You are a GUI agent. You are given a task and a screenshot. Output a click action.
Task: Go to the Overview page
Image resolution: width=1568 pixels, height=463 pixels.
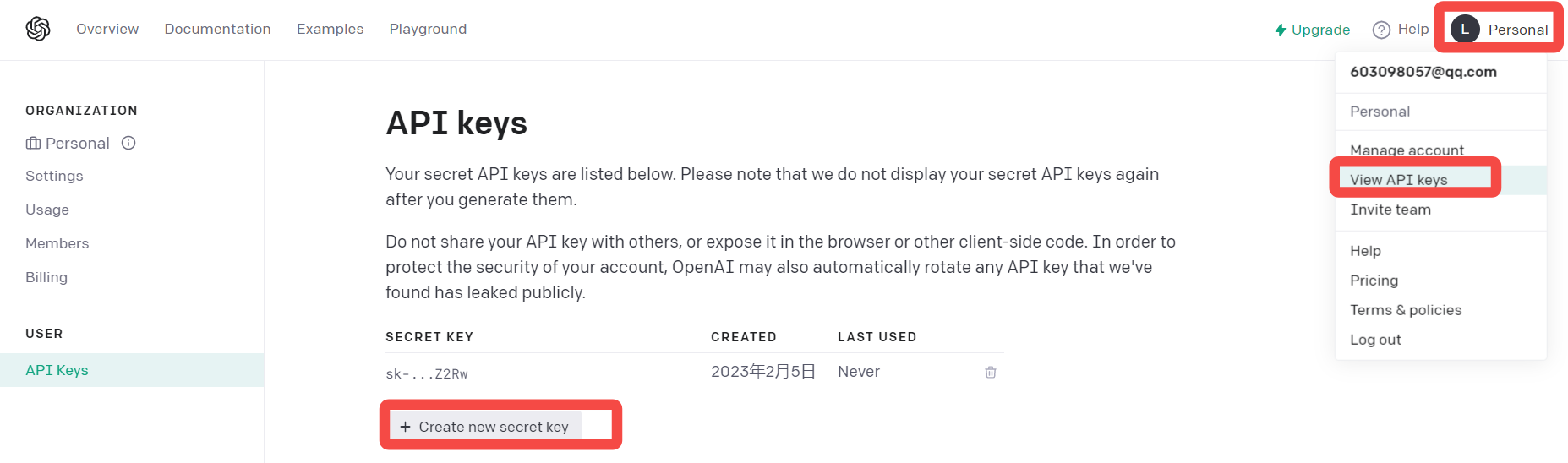click(107, 29)
